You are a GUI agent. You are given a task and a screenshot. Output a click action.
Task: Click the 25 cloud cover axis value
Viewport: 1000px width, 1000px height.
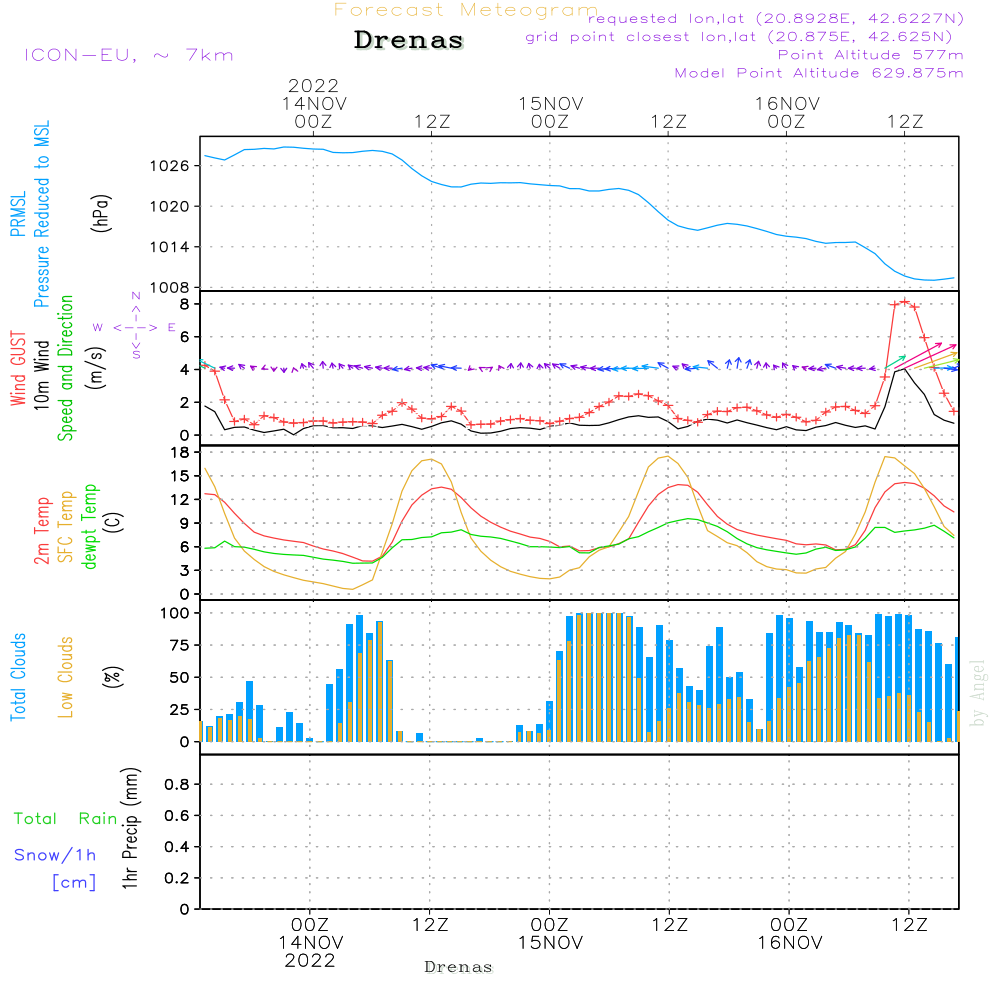[x=179, y=710]
